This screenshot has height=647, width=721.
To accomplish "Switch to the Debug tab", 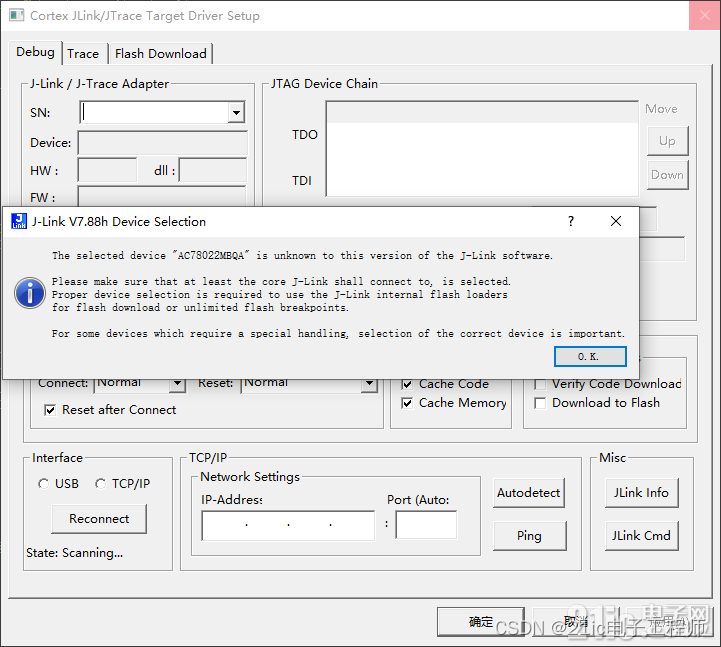I will point(35,52).
